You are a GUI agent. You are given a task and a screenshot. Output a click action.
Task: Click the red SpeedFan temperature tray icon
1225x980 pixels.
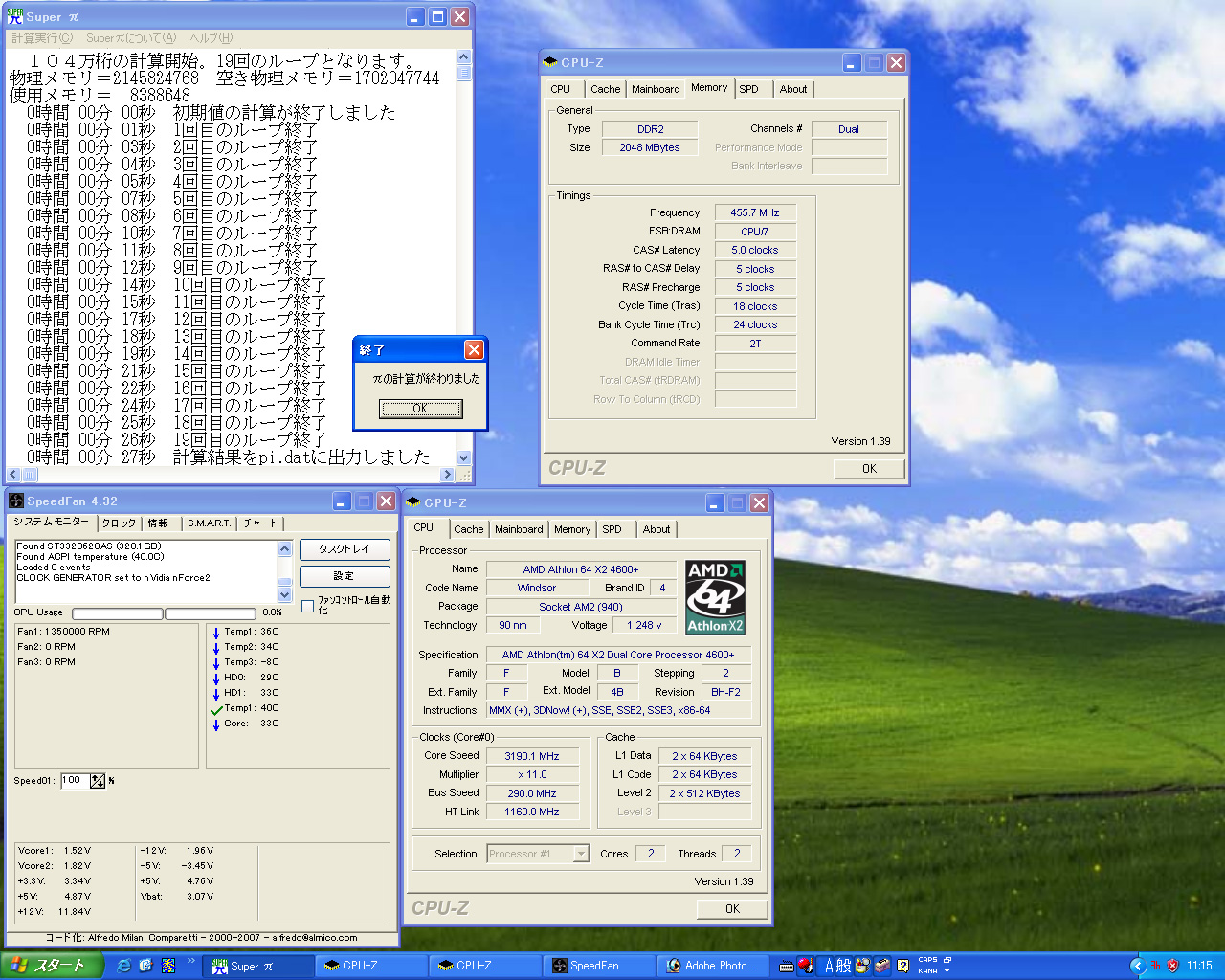[x=1155, y=966]
